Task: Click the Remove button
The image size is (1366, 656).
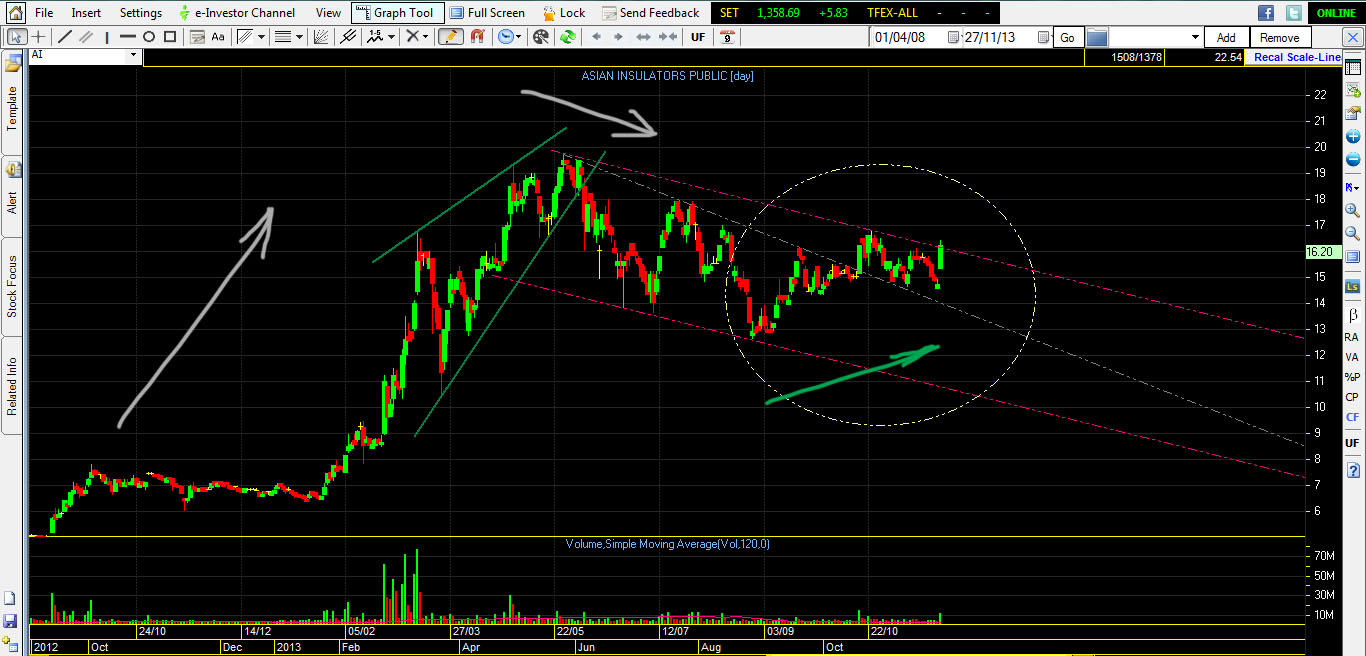Action: pyautogui.click(x=1279, y=37)
